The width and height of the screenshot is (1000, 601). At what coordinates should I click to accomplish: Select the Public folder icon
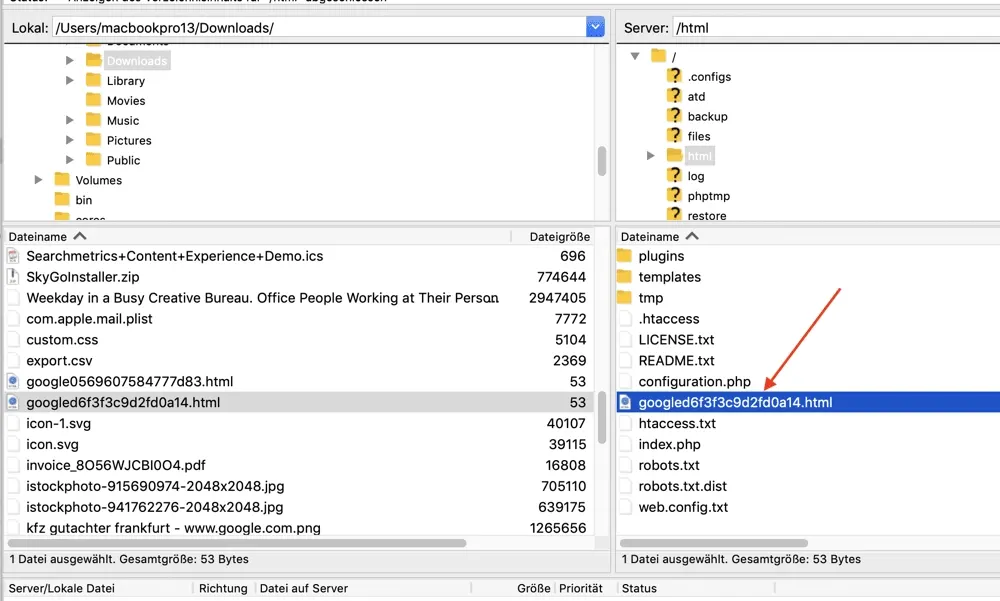pos(94,159)
